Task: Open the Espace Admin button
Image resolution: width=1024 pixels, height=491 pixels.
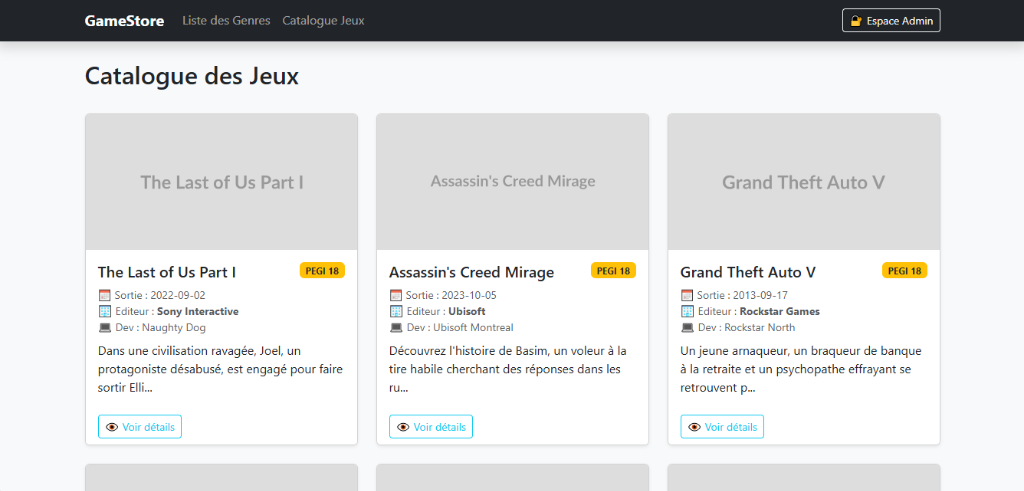Action: (x=891, y=20)
